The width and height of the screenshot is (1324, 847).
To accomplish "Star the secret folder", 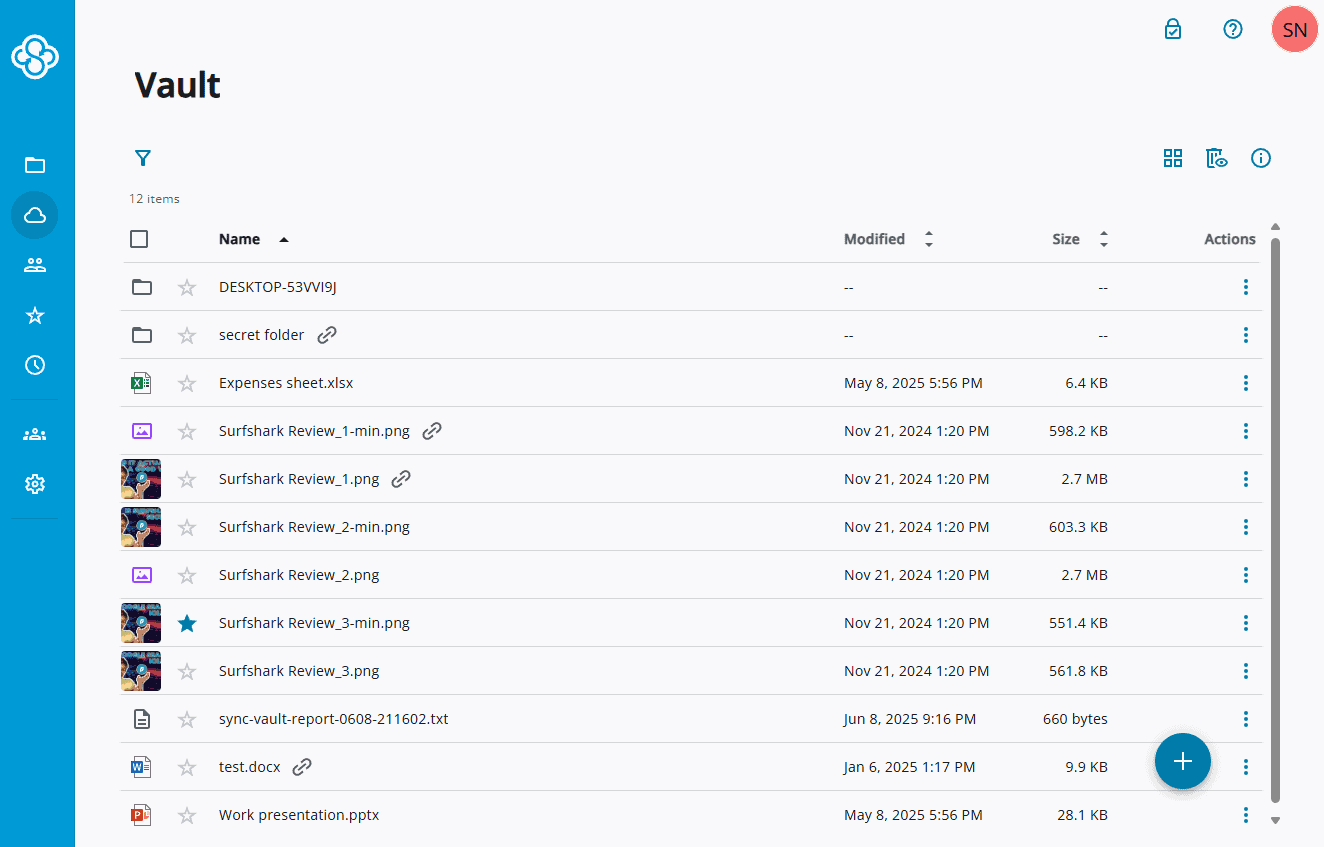I will (187, 335).
